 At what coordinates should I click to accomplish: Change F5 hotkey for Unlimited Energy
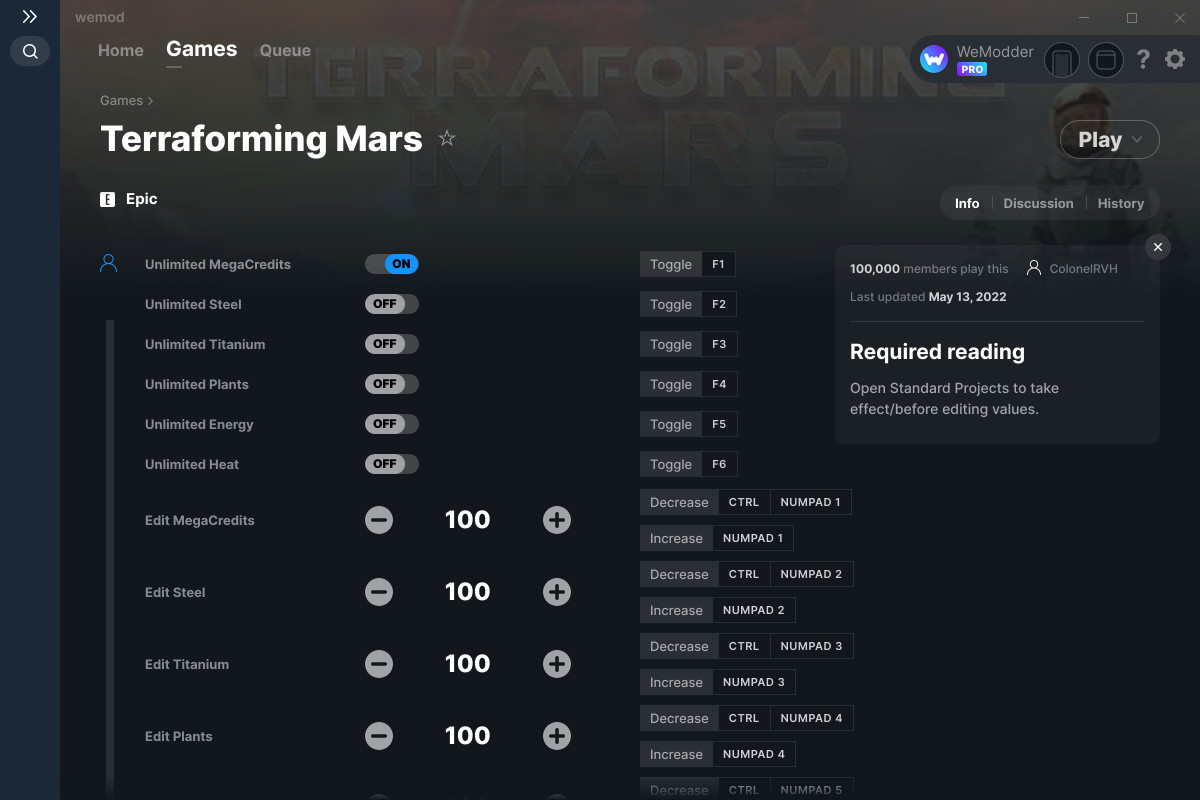point(719,424)
